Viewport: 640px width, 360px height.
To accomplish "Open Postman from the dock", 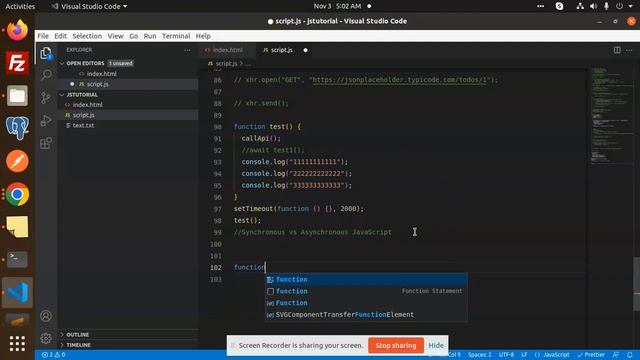I will click(17, 161).
